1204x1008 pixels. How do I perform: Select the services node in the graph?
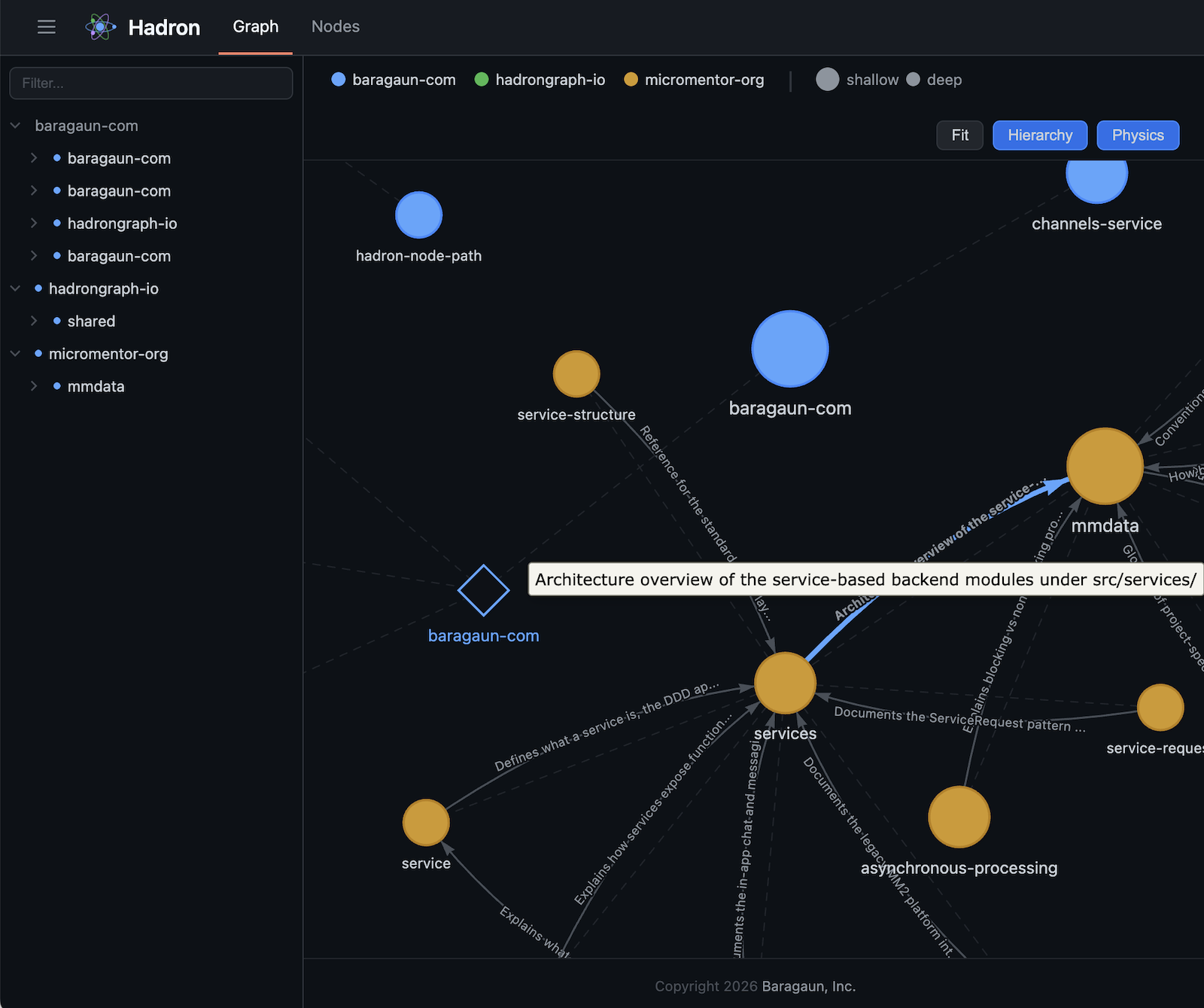click(x=785, y=684)
